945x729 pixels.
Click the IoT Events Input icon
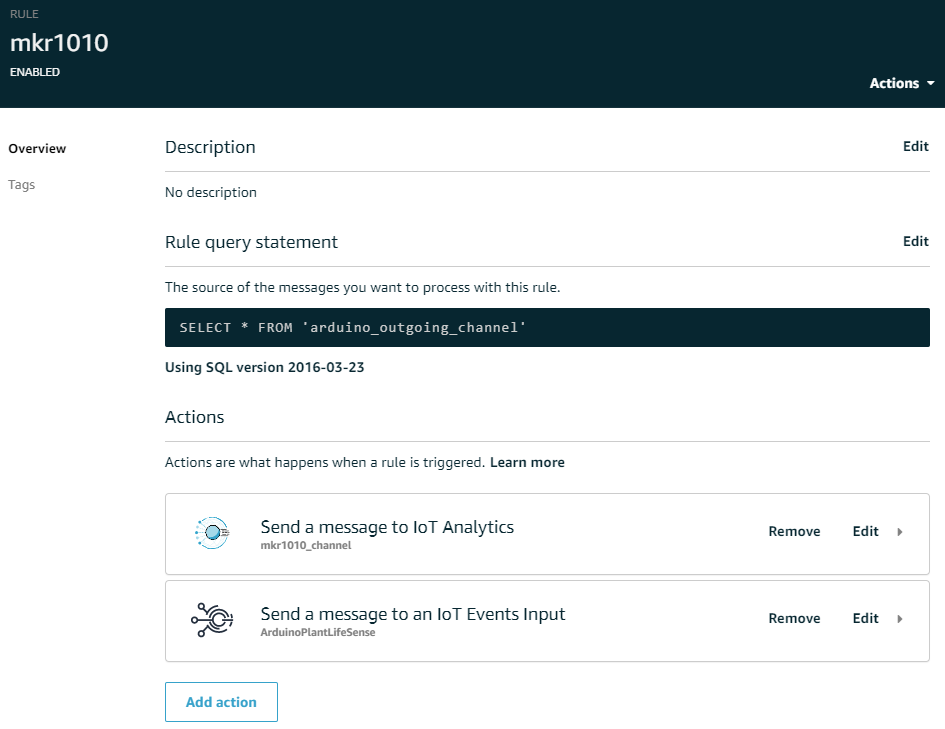(x=212, y=619)
